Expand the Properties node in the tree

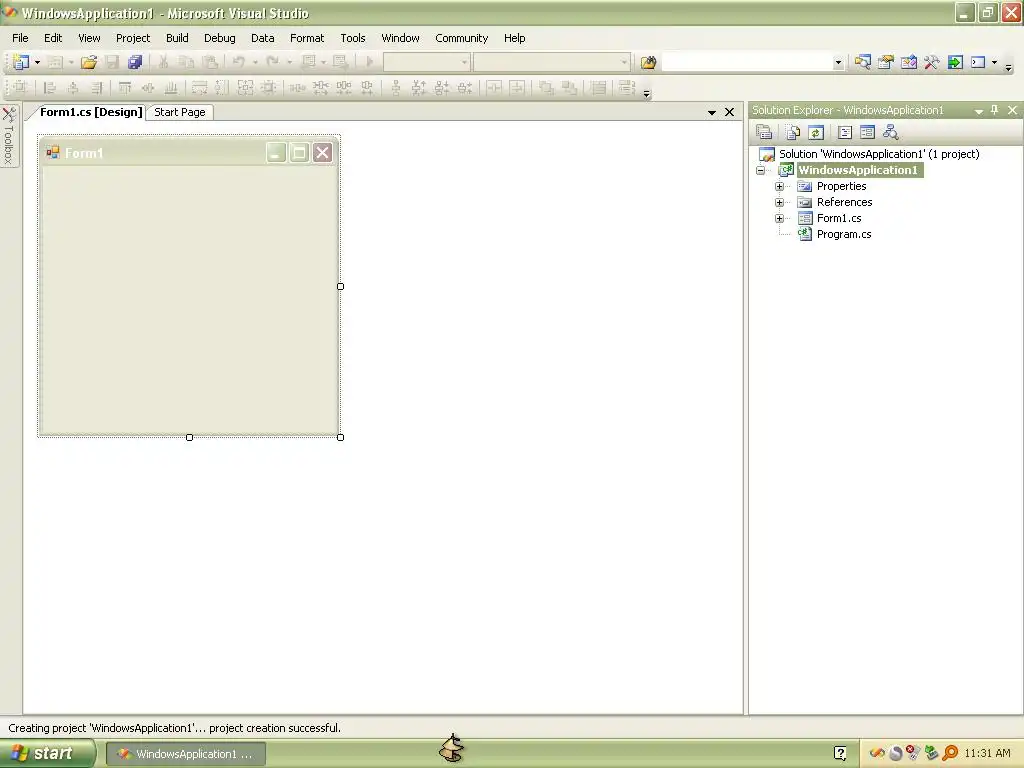(x=779, y=186)
